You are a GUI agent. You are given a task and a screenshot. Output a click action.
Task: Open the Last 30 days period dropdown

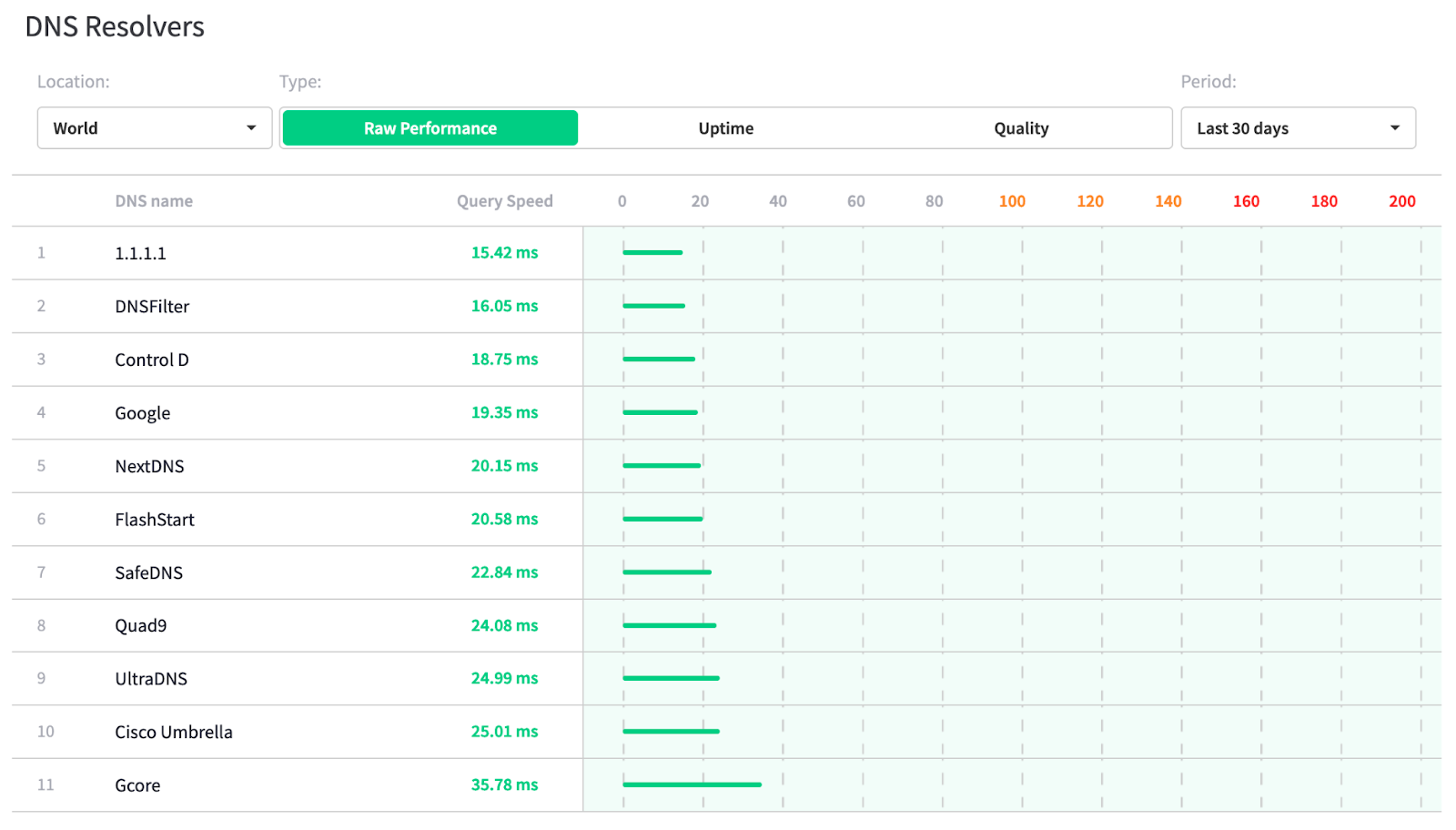click(1298, 128)
